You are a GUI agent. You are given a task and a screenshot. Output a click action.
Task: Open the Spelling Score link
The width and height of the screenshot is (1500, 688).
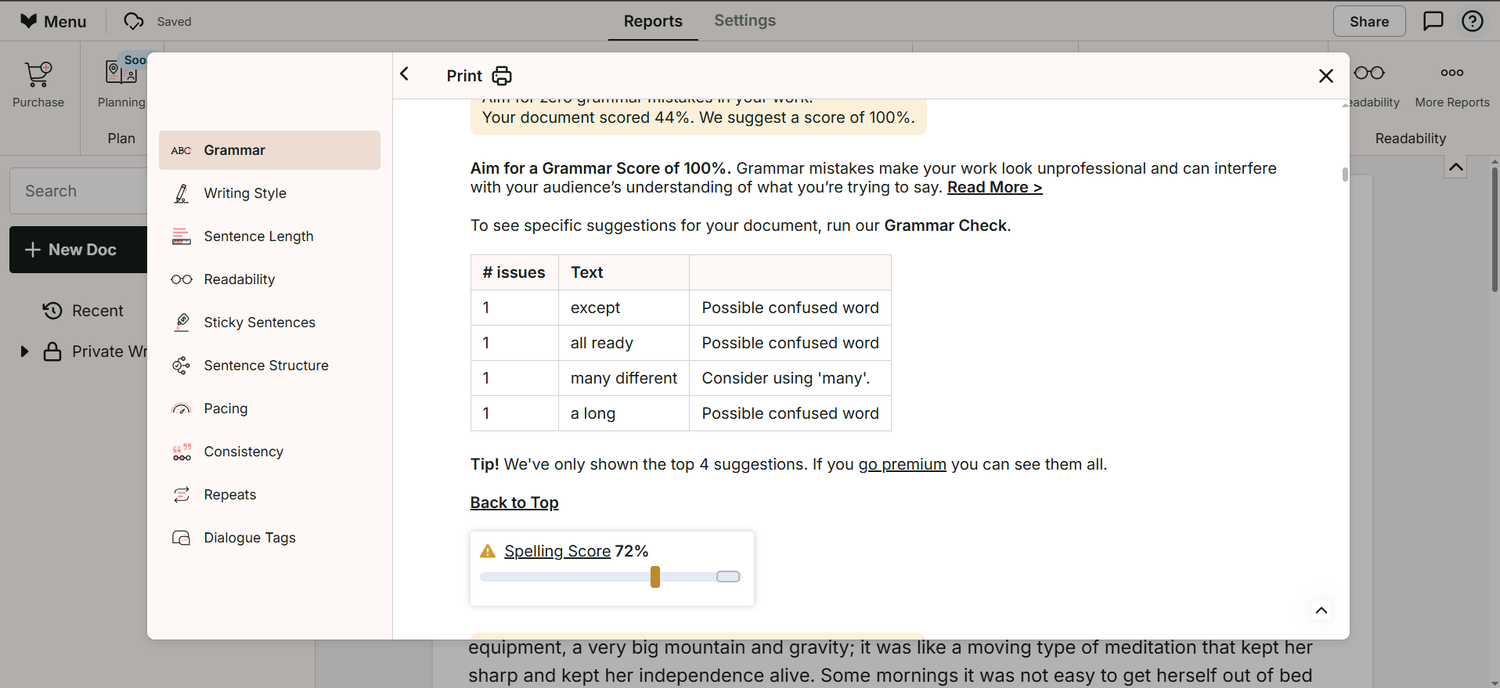point(557,551)
